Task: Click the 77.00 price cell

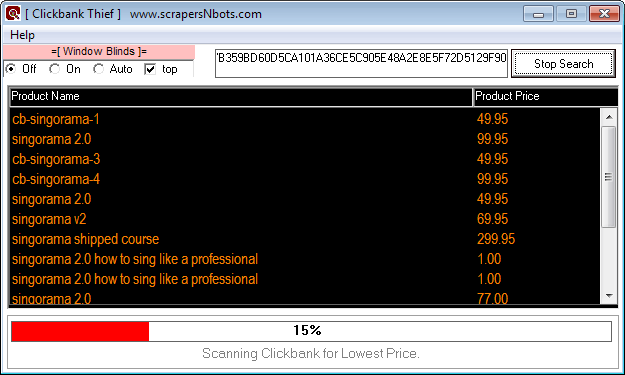Action: (x=492, y=298)
